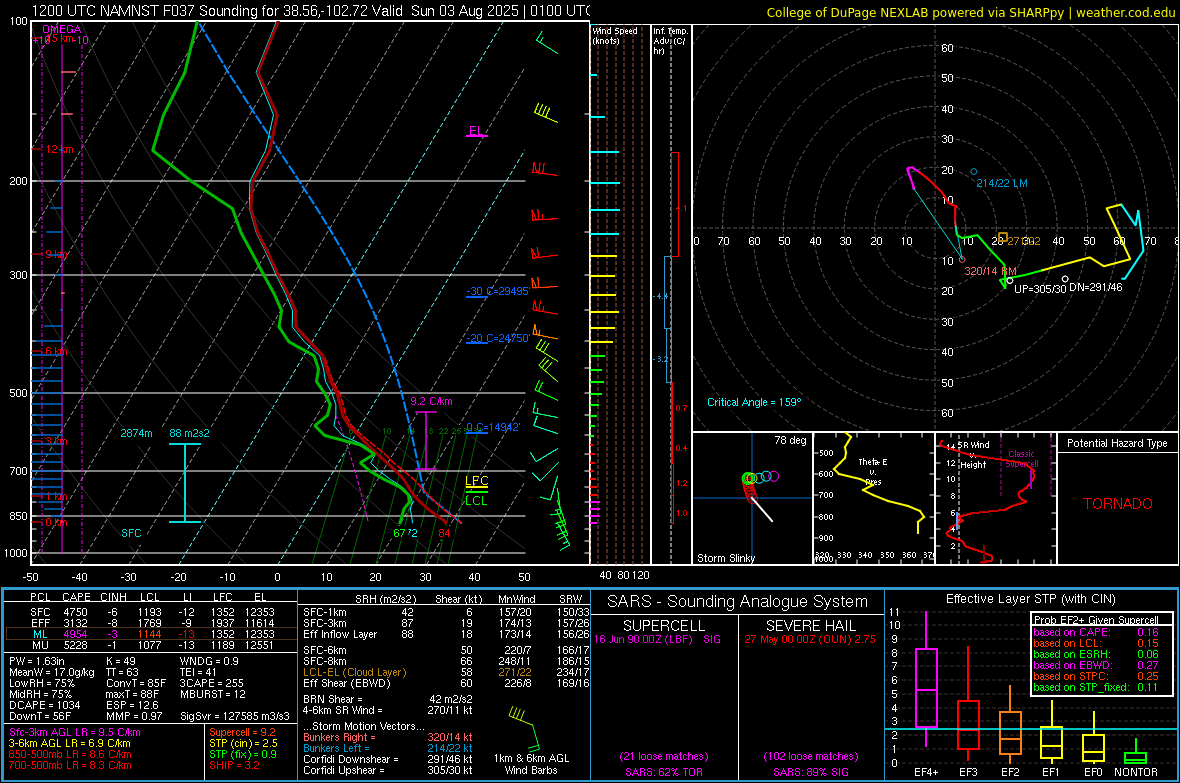The height and width of the screenshot is (783, 1180).
Task: Click the OMEGA label on skew-T
Action: pos(62,29)
